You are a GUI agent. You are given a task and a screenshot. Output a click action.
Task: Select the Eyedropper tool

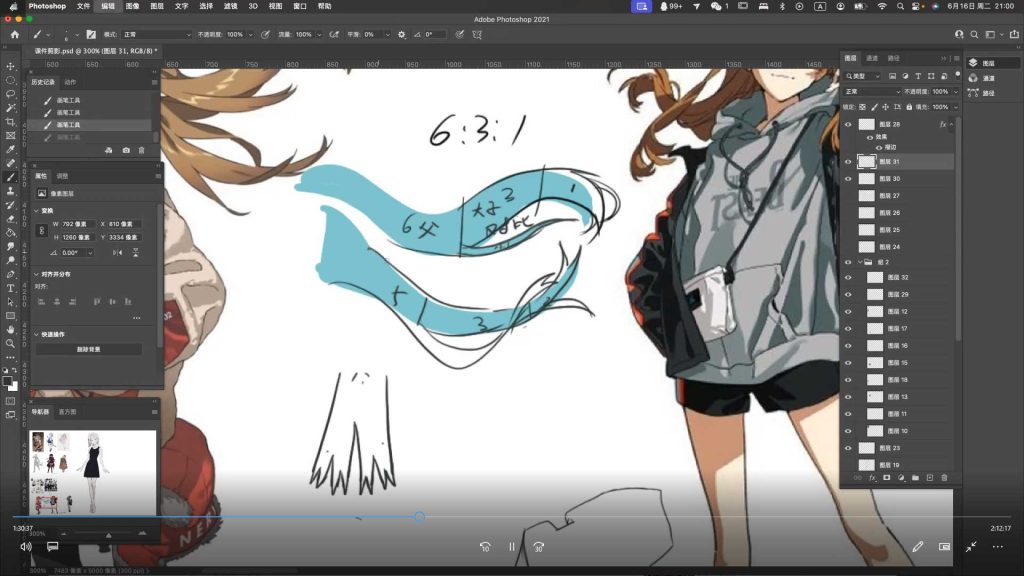(10, 150)
